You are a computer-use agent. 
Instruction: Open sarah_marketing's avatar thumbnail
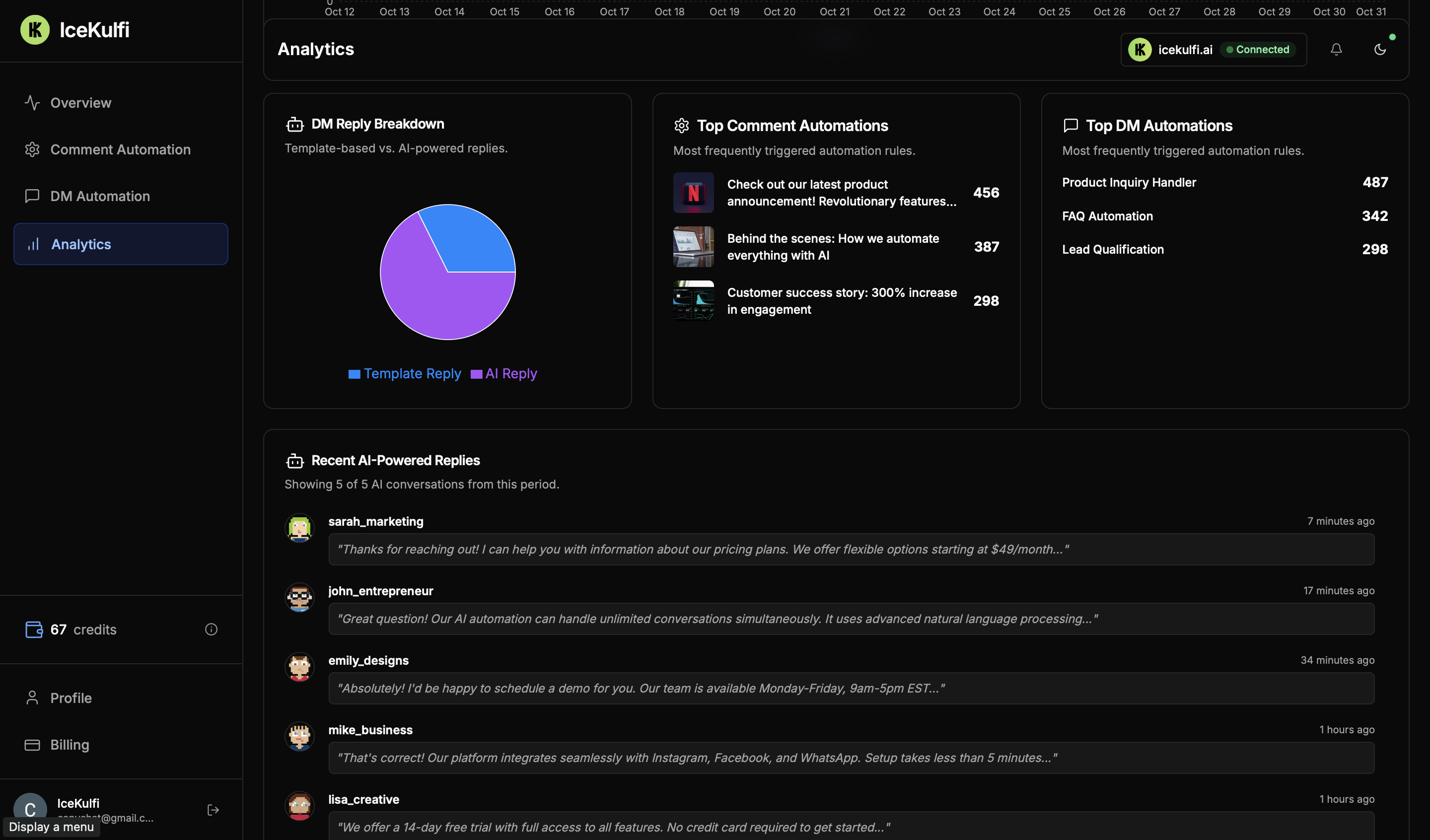[299, 528]
